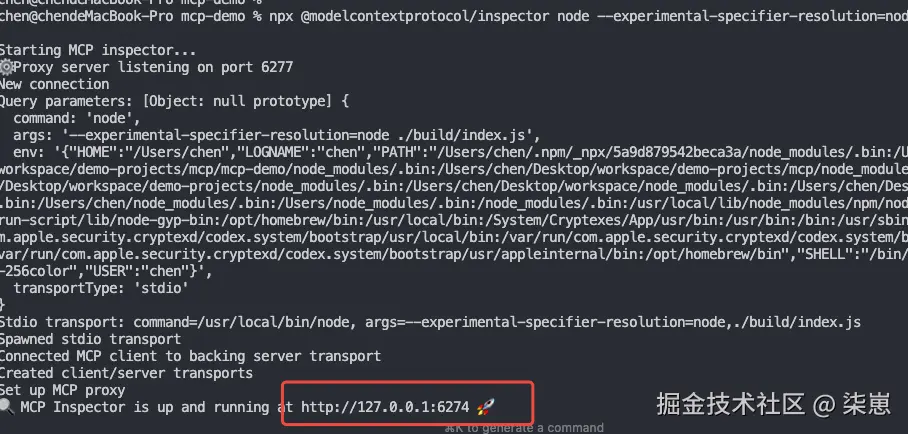Click 'Created client/server transports' line
The height and width of the screenshot is (434, 908).
point(126,373)
